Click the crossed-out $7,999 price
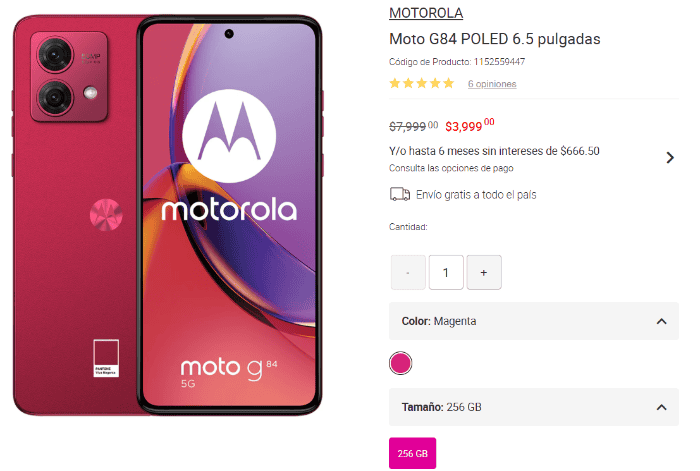This screenshot has width=700, height=471. click(x=413, y=126)
